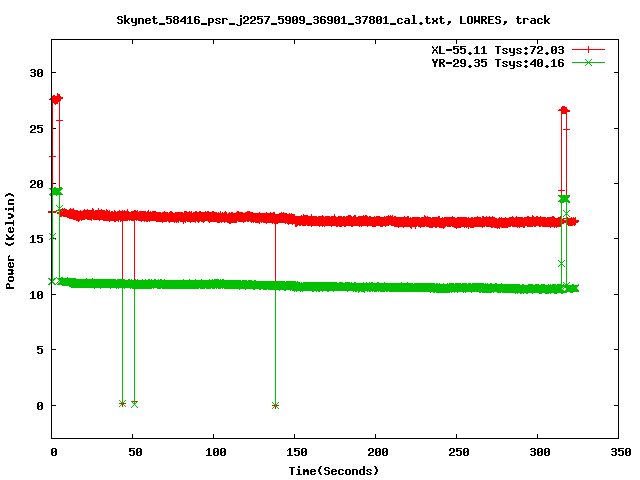This screenshot has width=640, height=480.
Task: Click the plot title 'Skynet_58416_psr_j2257_5909_36901_37801_cal.txt, LOWRES, track'
Action: click(x=333, y=20)
